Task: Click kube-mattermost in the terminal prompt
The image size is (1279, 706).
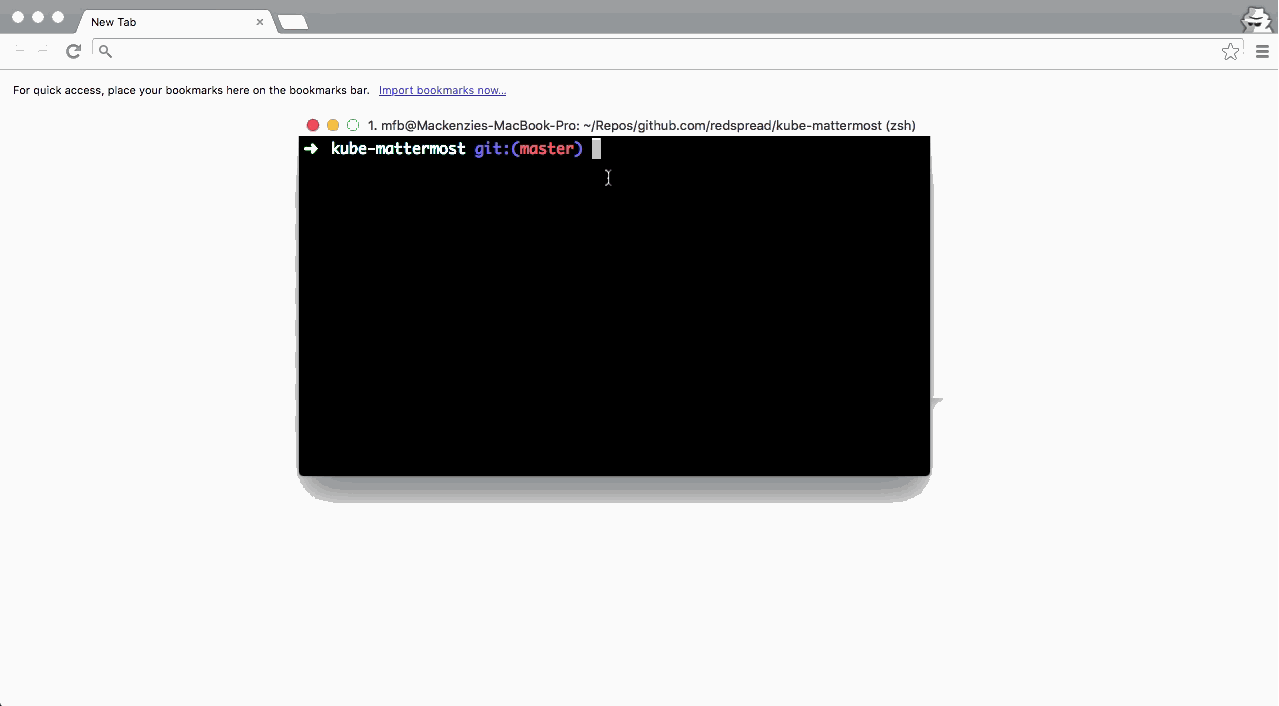Action: [x=398, y=149]
